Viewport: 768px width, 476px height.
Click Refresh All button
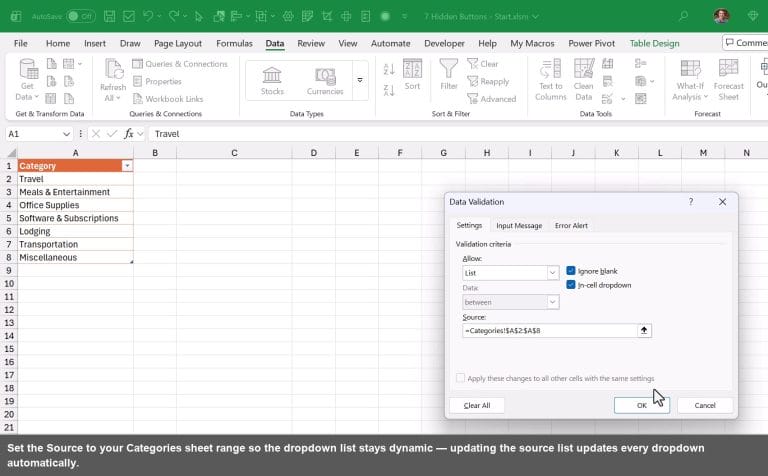113,80
